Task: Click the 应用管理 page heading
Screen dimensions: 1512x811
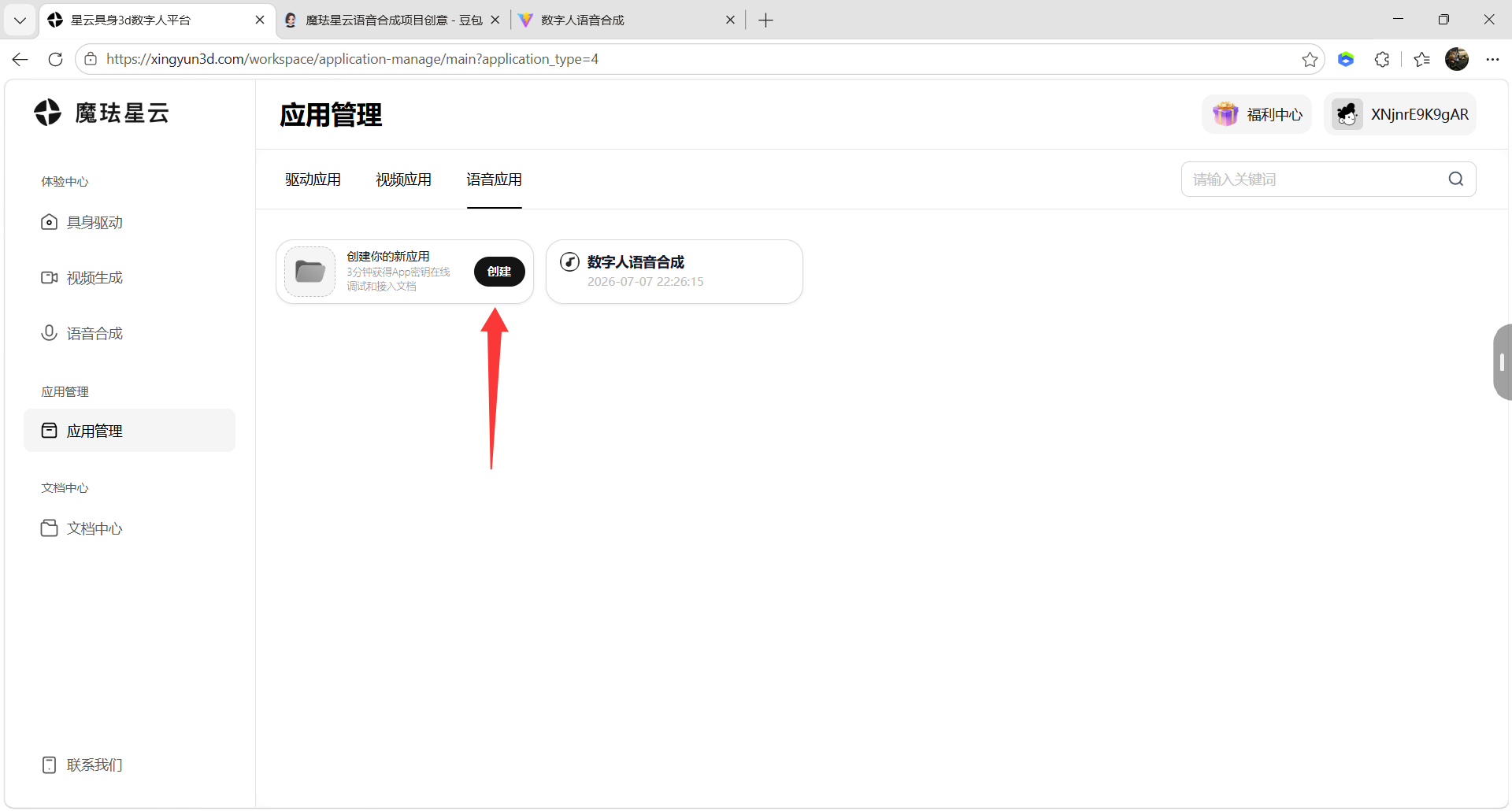Action: point(331,115)
